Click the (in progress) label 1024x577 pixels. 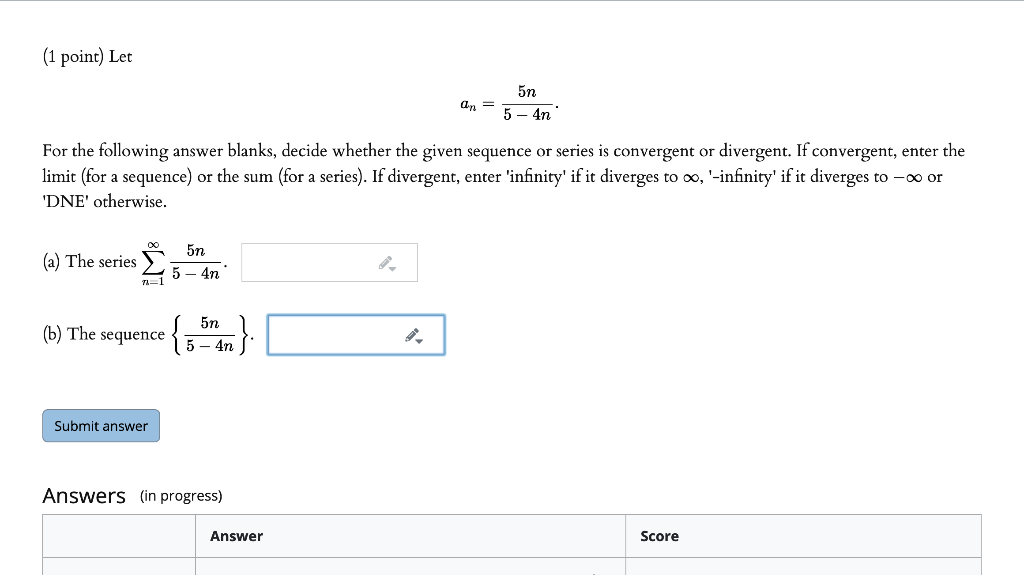coord(181,496)
